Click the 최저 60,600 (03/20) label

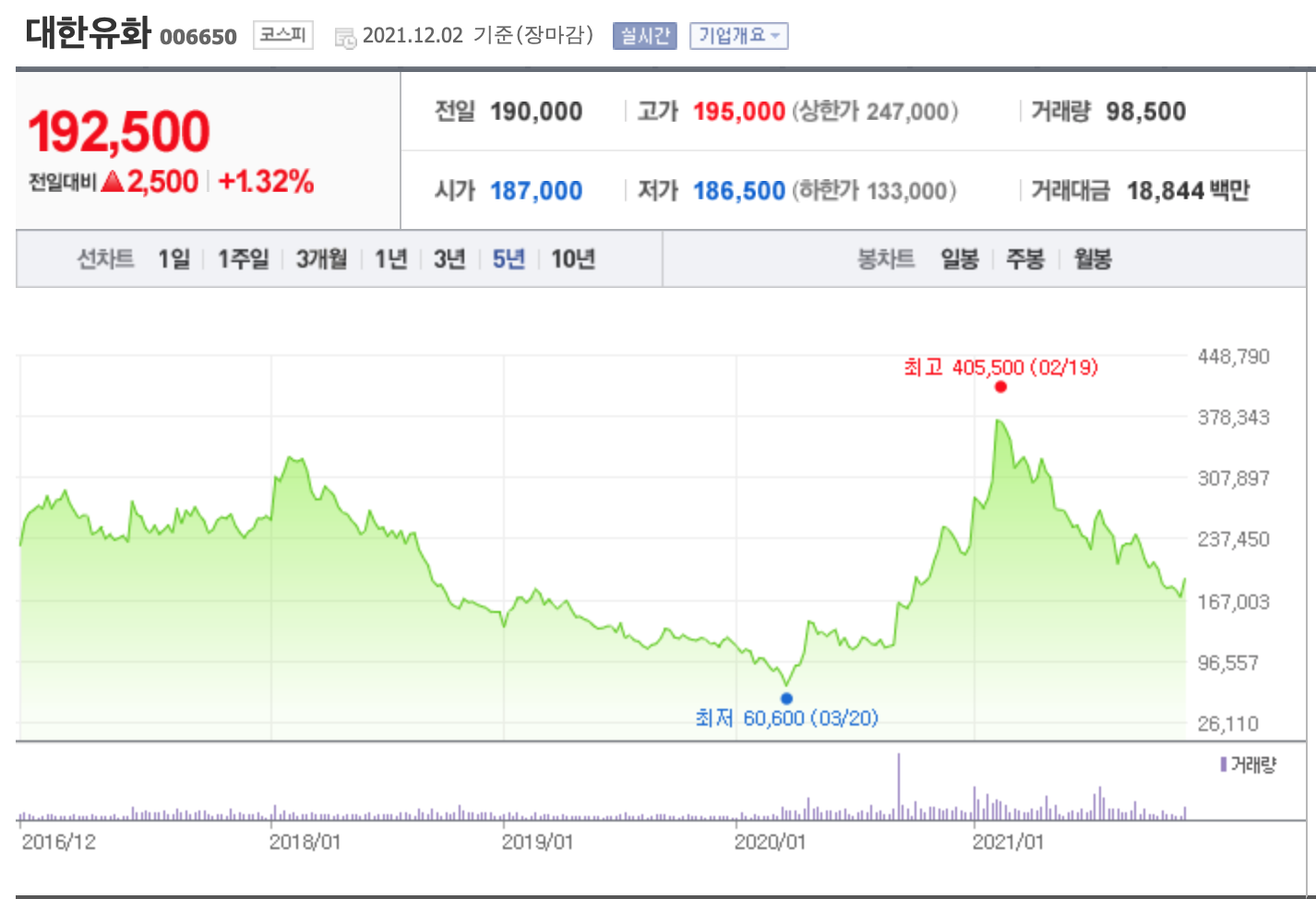point(787,718)
